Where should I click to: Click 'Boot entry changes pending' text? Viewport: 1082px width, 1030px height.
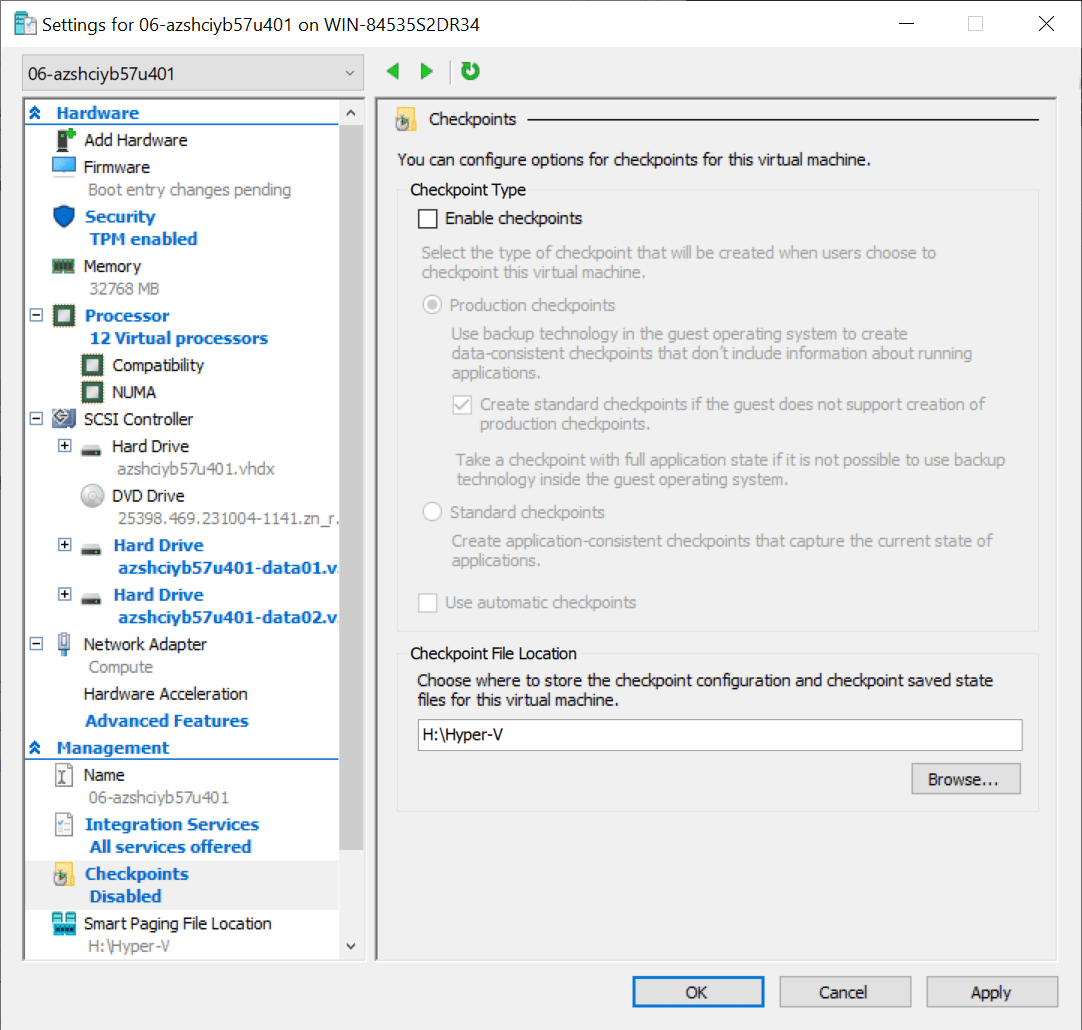pyautogui.click(x=189, y=190)
